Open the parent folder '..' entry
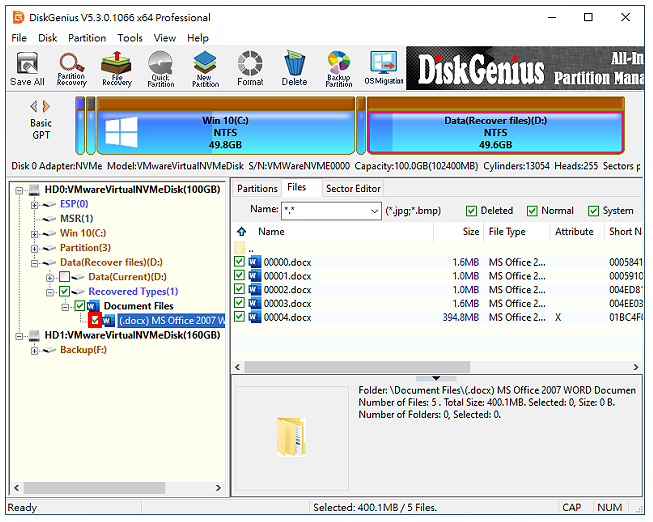The image size is (653, 522). coord(245,248)
